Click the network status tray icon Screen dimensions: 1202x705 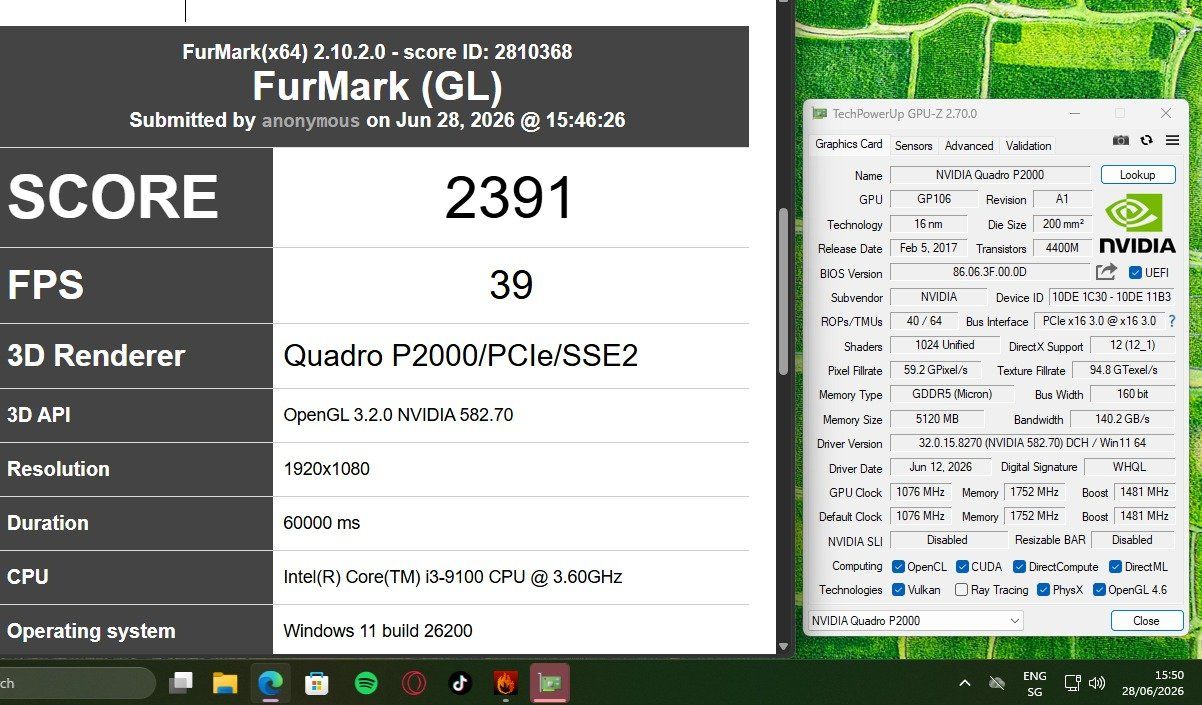point(996,683)
